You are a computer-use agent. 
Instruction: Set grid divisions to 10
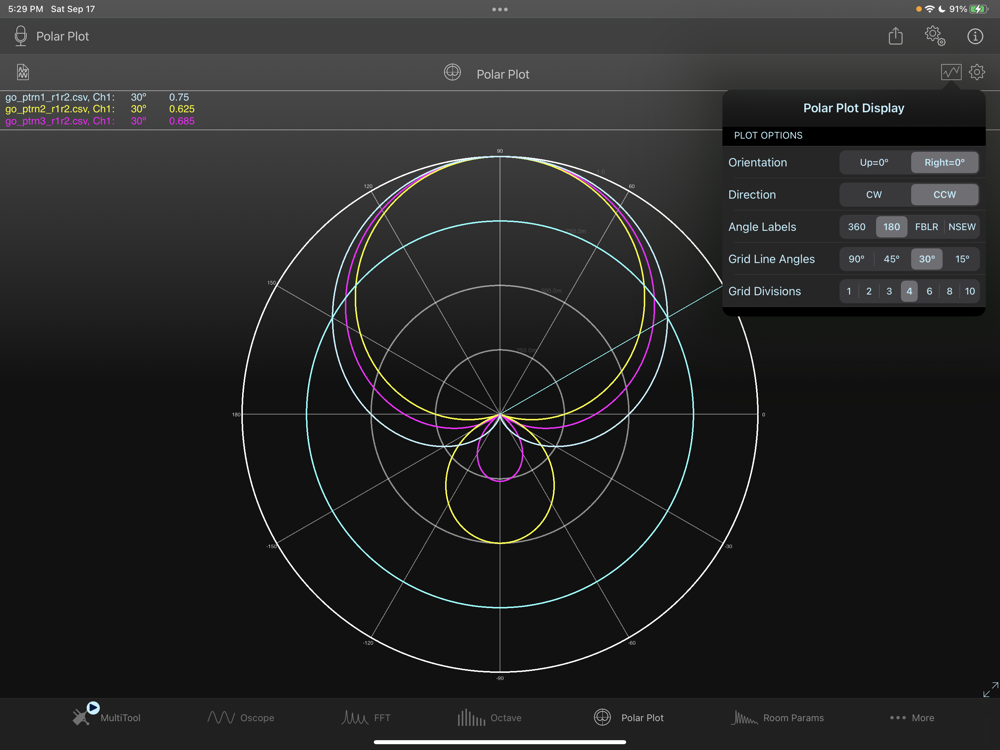(x=969, y=291)
